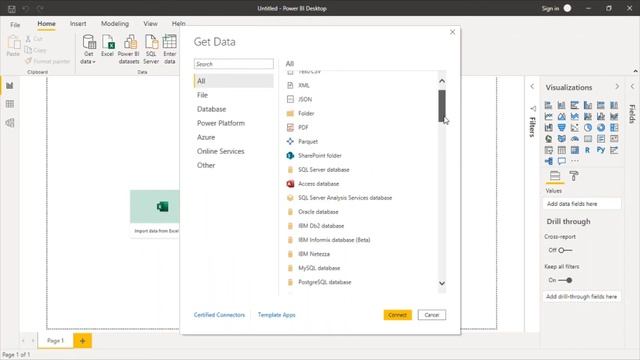Click the save icon in title bar
The width and height of the screenshot is (640, 360).
tap(11, 9)
